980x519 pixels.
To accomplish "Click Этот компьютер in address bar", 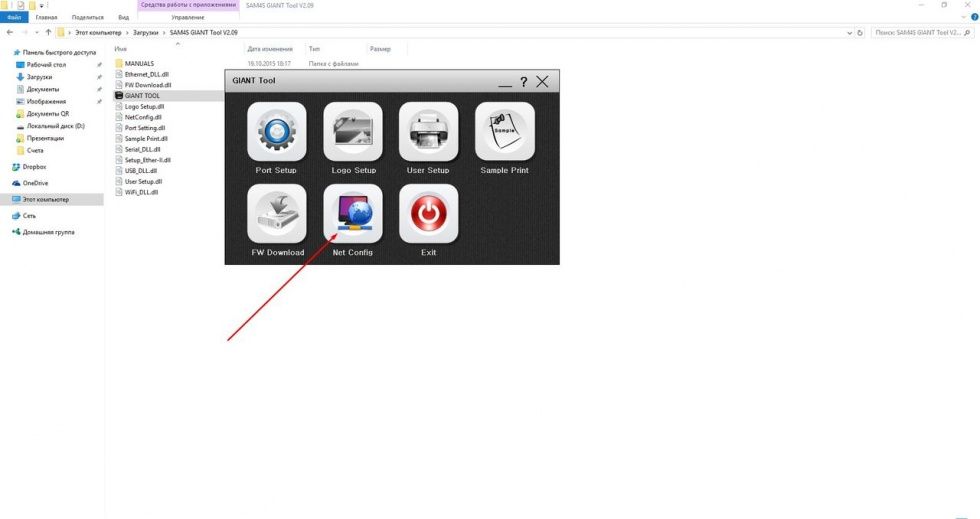I will 98,33.
